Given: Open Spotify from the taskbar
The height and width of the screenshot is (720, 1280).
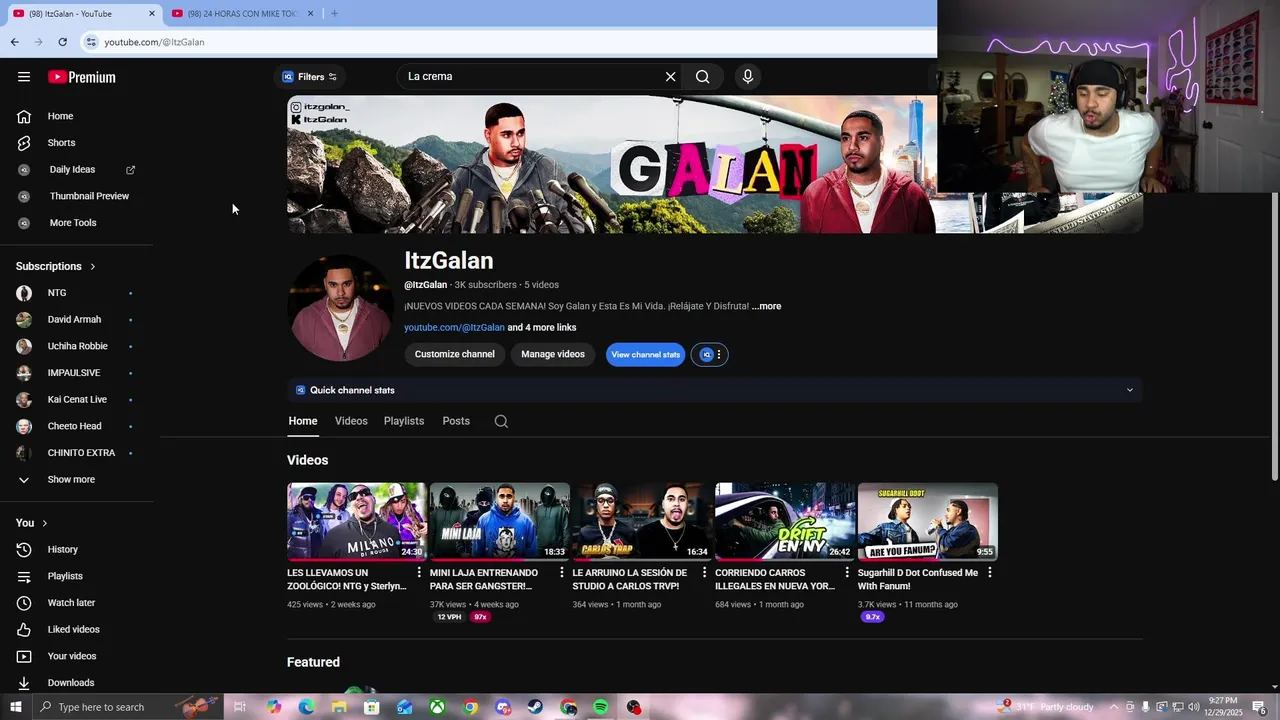Looking at the screenshot, I should 600,707.
